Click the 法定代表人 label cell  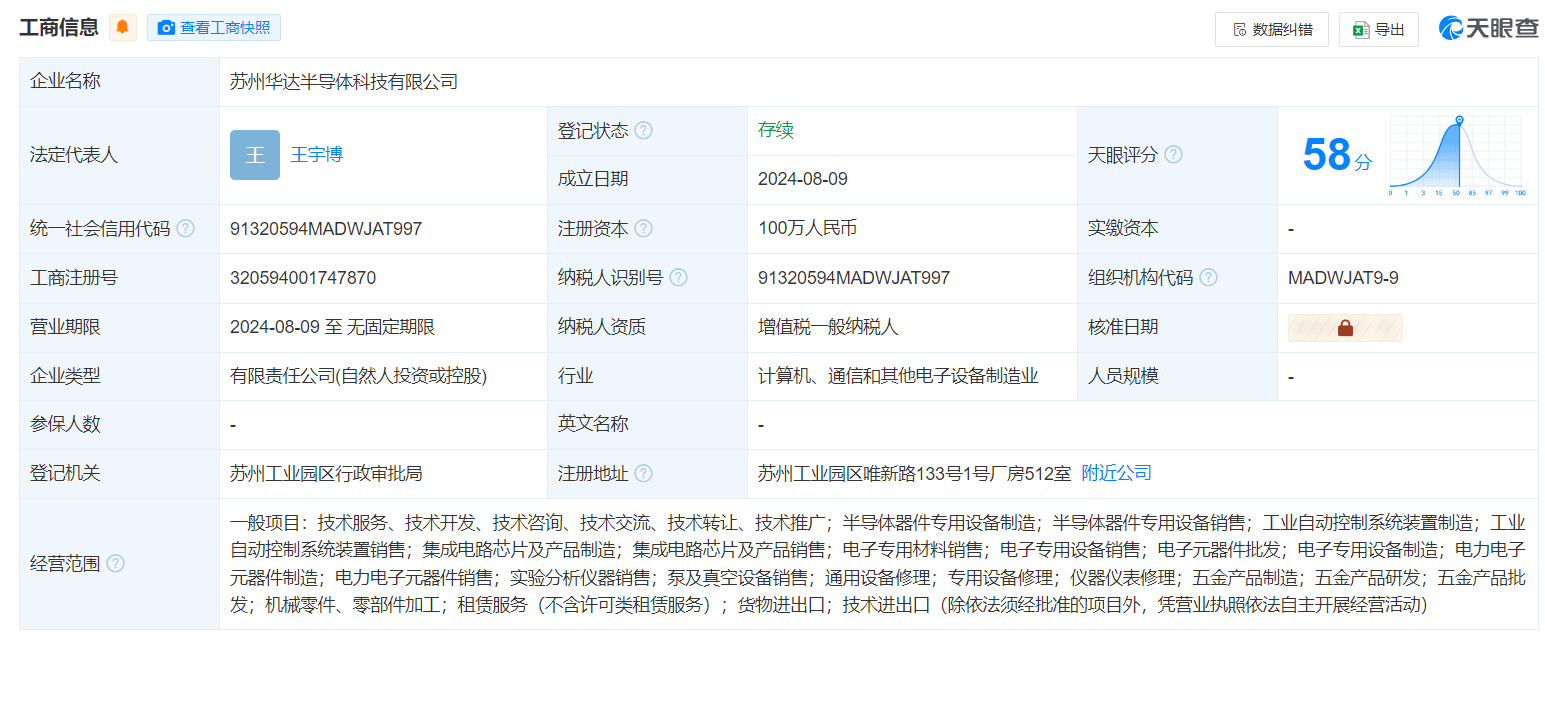click(x=120, y=155)
